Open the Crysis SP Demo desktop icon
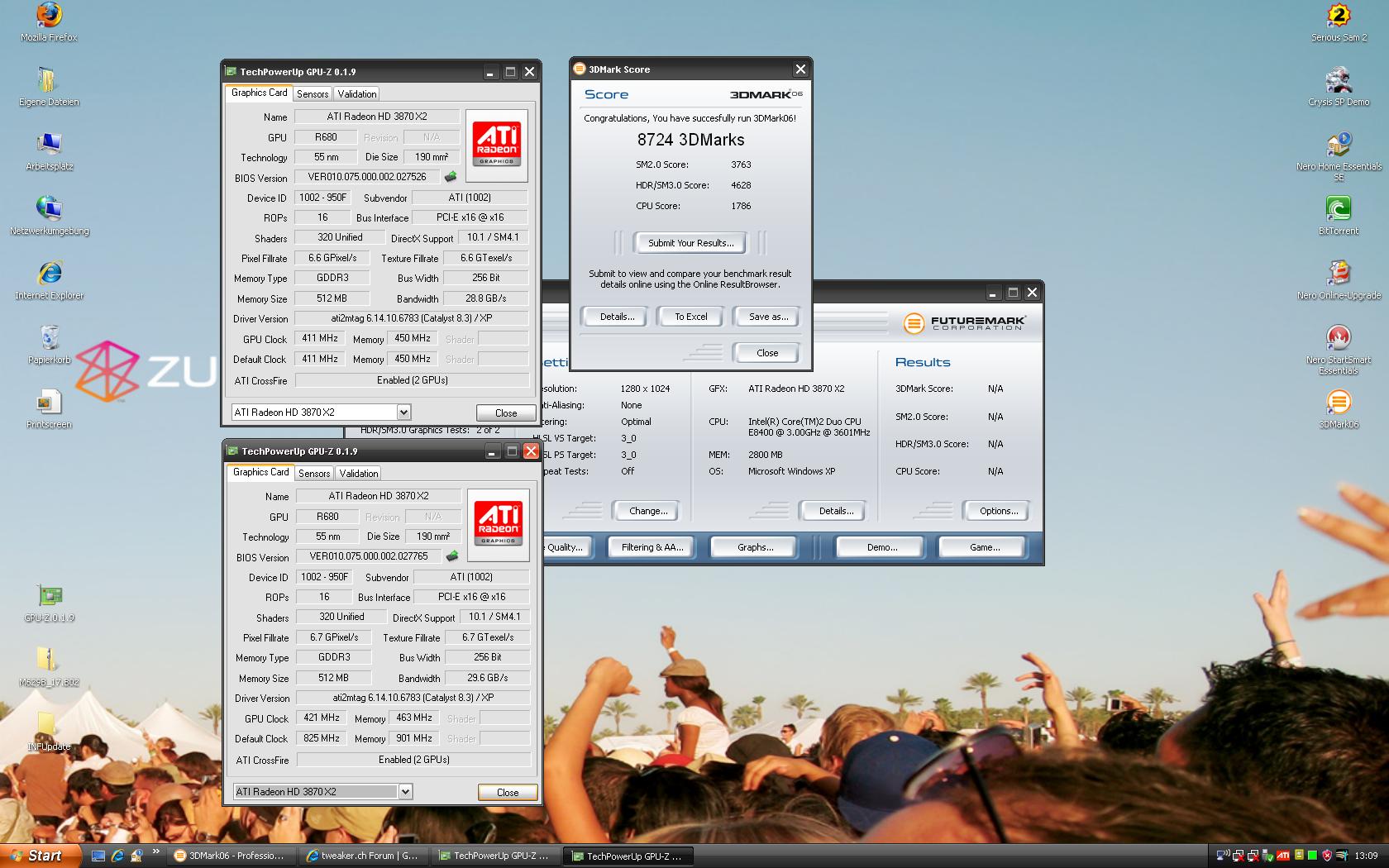1389x868 pixels. click(x=1338, y=82)
